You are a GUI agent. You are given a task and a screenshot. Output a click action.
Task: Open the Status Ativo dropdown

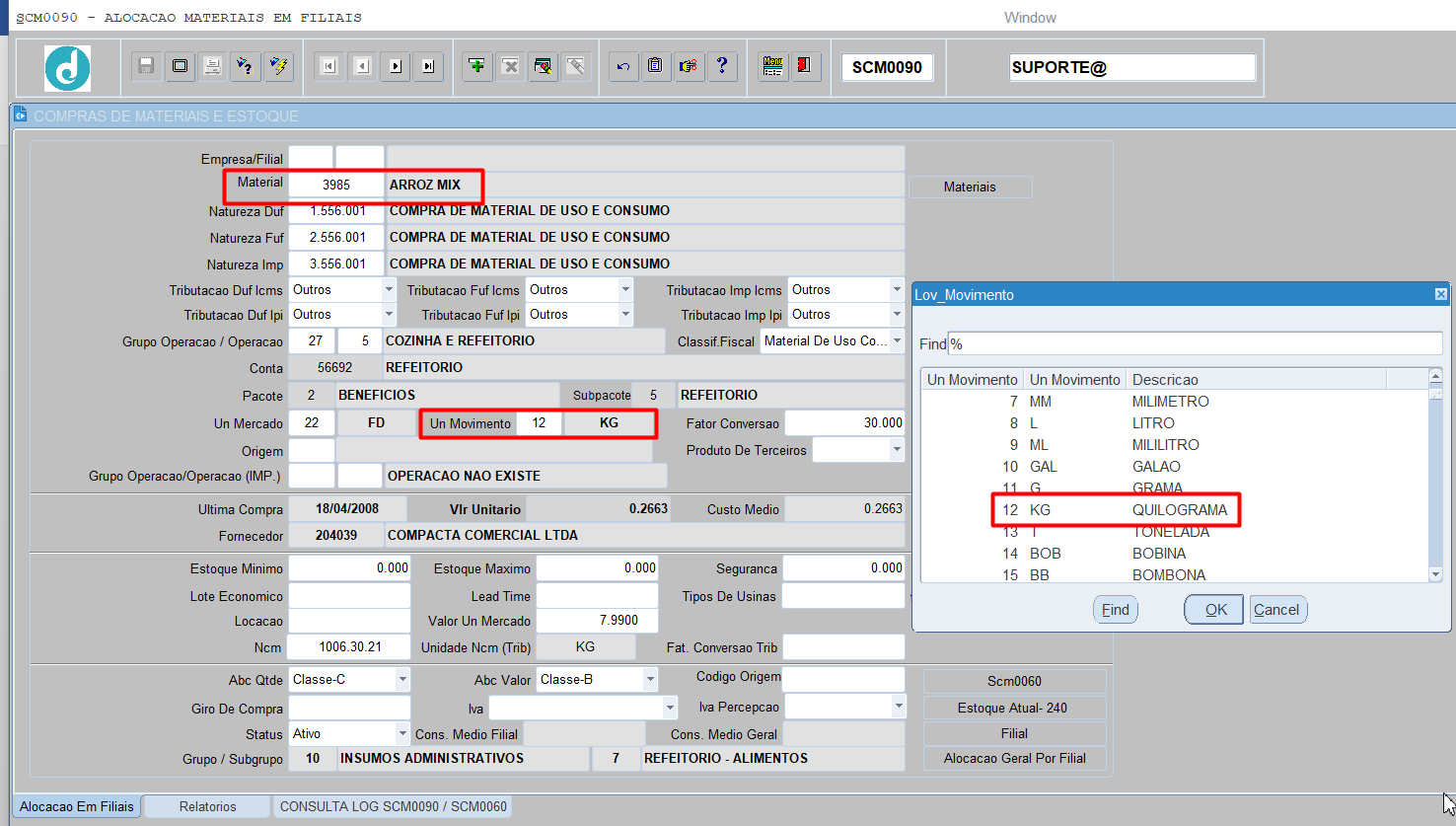coord(402,733)
